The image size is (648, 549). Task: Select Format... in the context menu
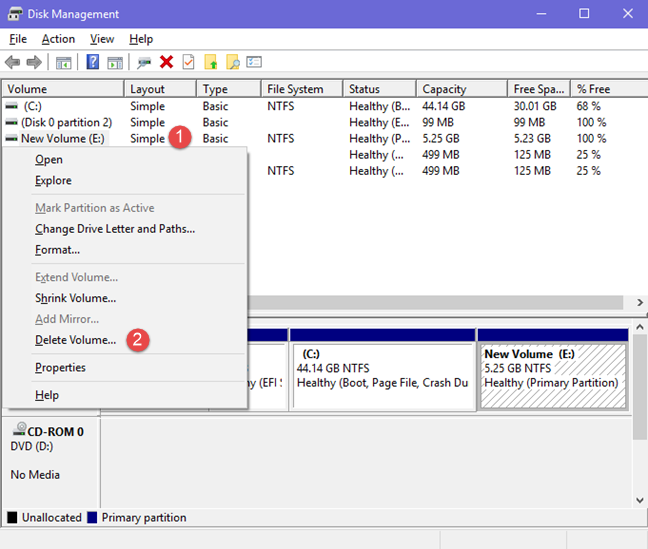point(126,250)
